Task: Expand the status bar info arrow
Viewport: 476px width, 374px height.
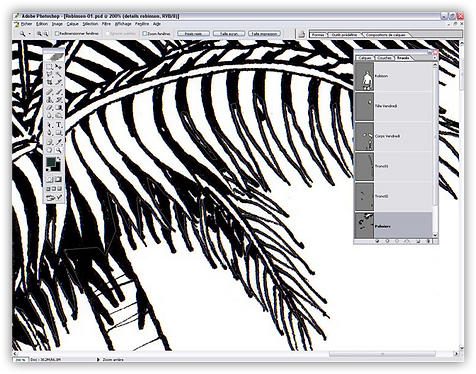Action: coord(98,360)
